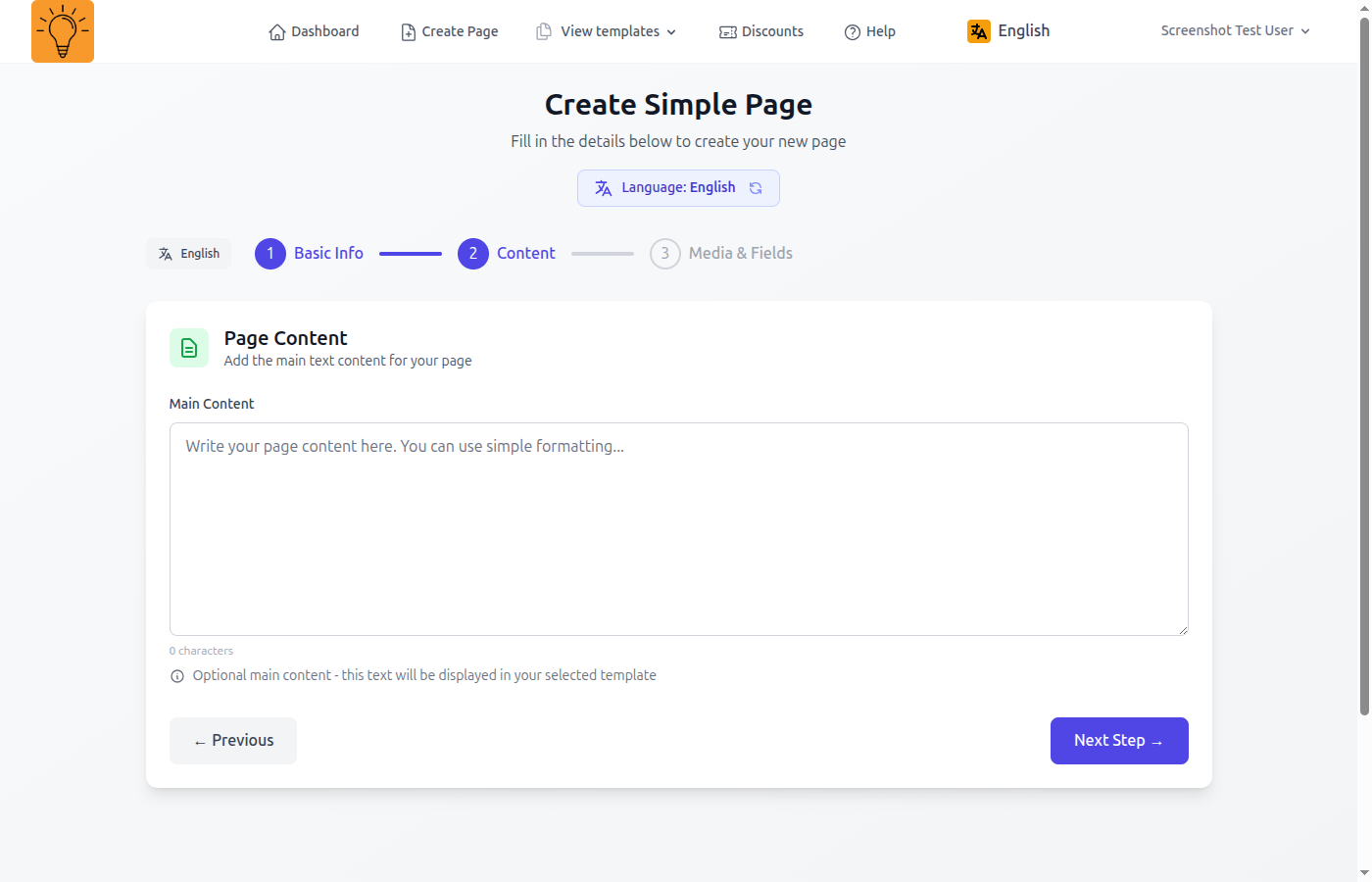This screenshot has height=882, width=1372.
Task: Go to Create Page in navigation
Action: (x=450, y=31)
